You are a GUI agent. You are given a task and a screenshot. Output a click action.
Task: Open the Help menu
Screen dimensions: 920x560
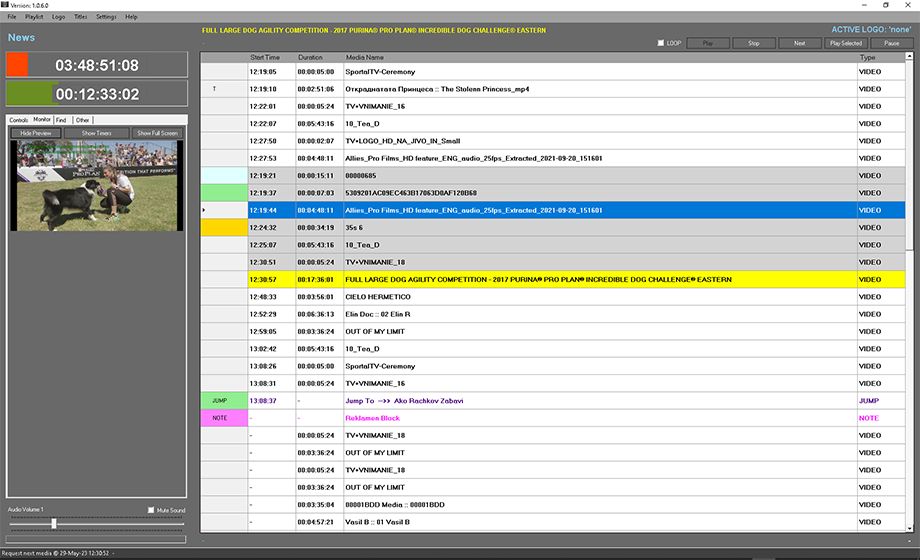click(131, 17)
